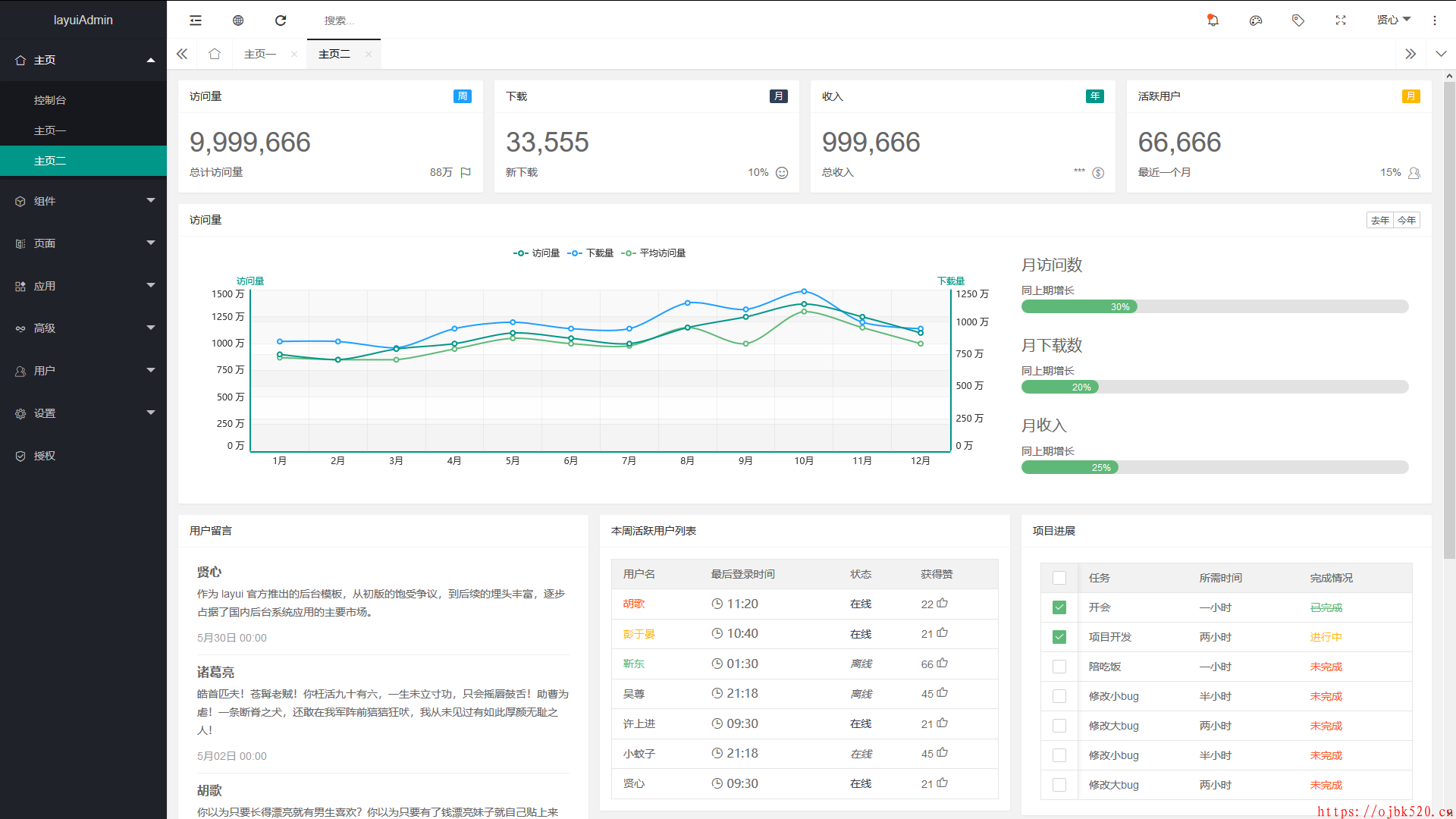Open the notification bell icon
This screenshot has width=1456, height=819.
pyautogui.click(x=1213, y=20)
